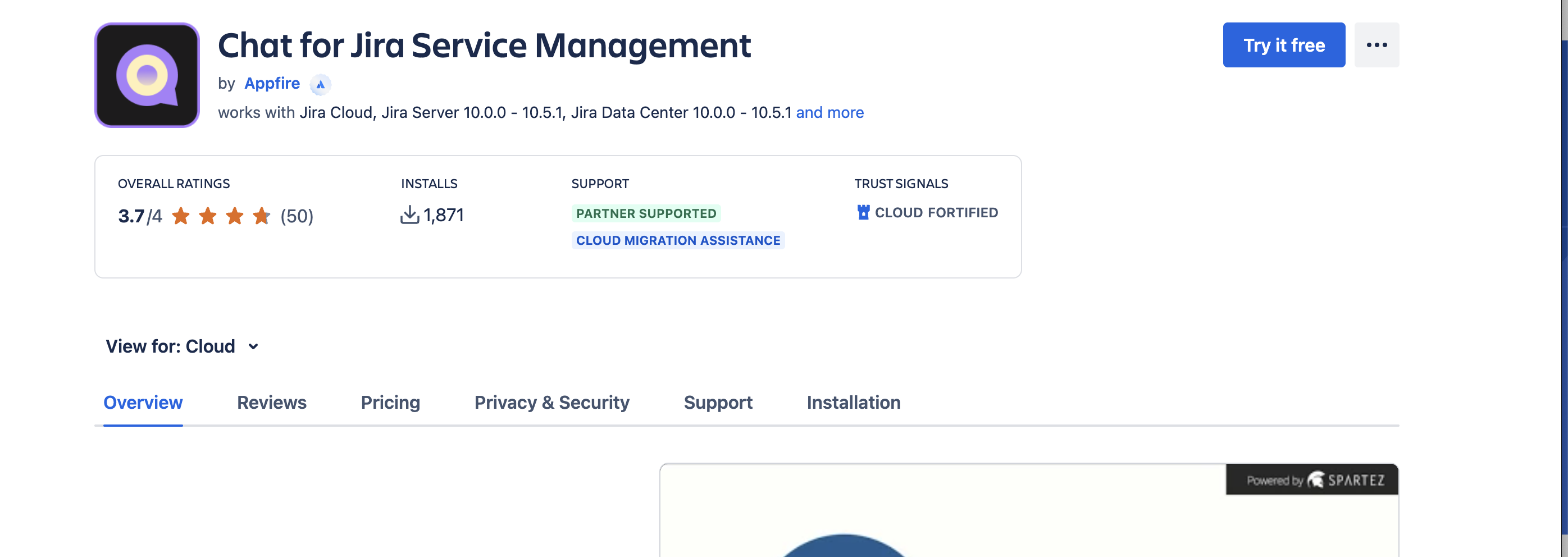Click the star rating icons
The image size is (1568, 557).
click(x=221, y=216)
